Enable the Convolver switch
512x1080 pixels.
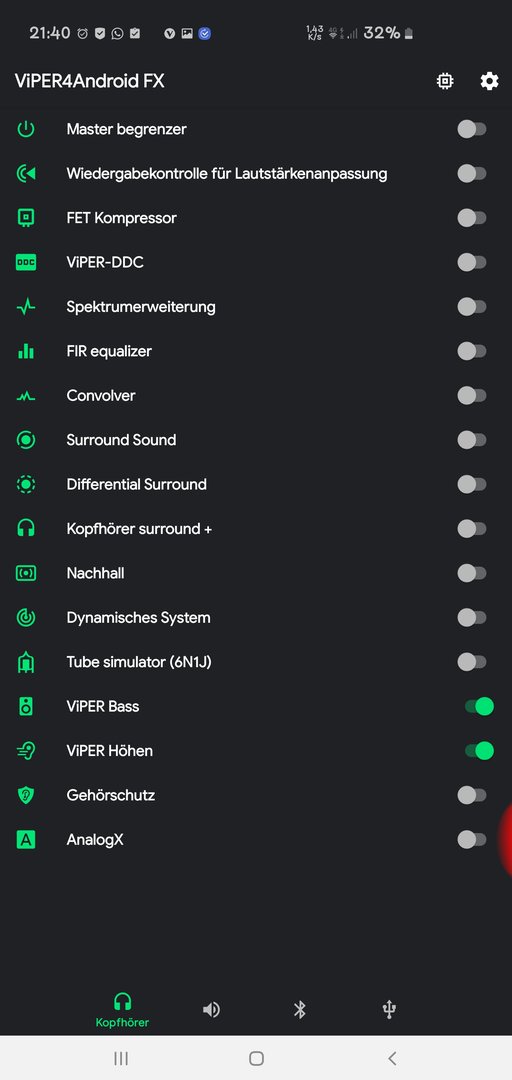coord(472,395)
